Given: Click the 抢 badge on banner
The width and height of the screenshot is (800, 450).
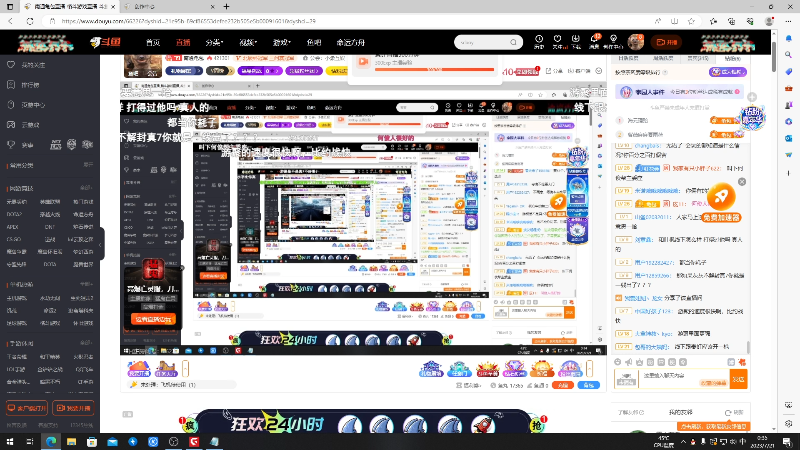Looking at the screenshot, I should pyautogui.click(x=537, y=424).
